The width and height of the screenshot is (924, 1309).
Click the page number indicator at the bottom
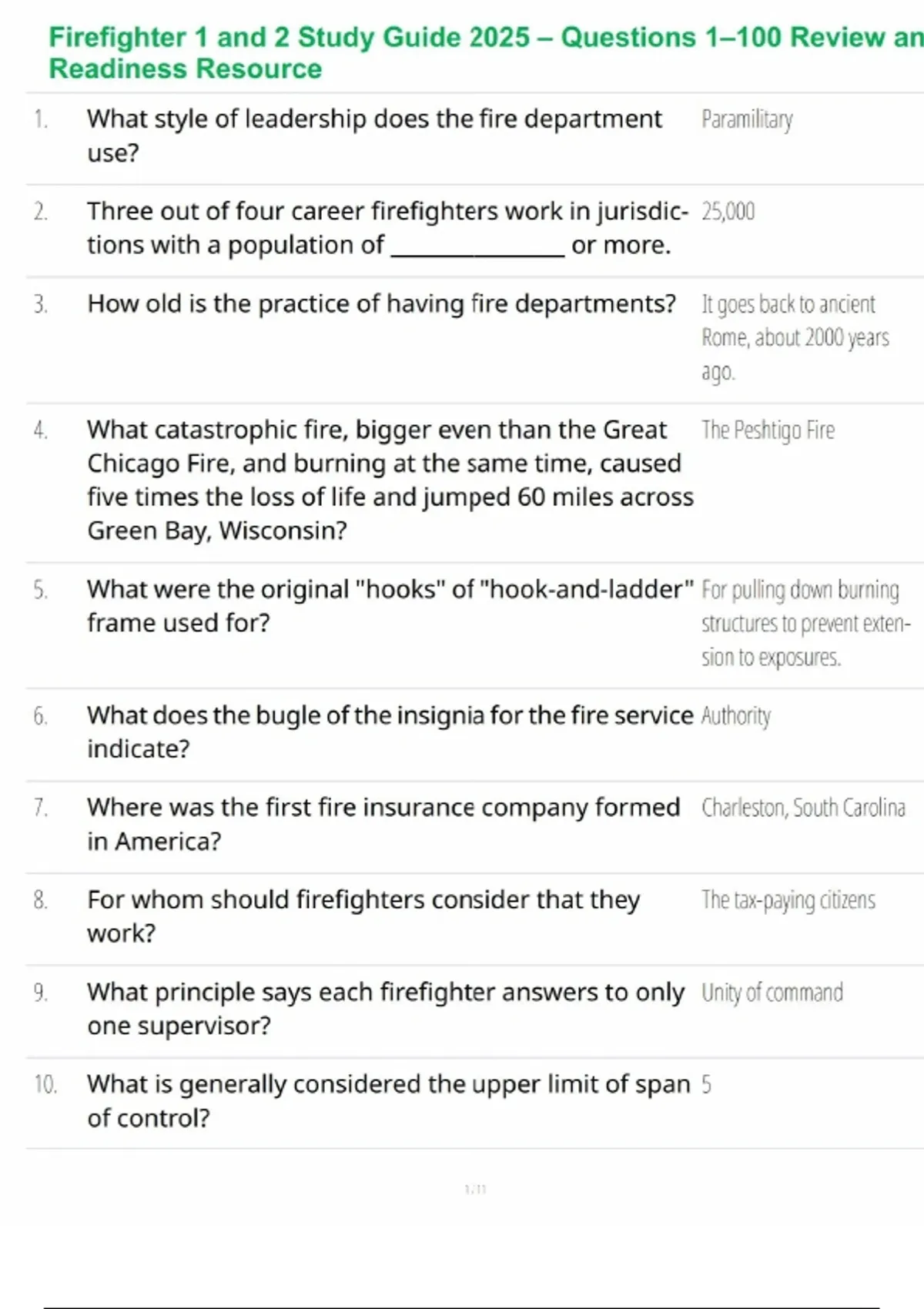(x=475, y=1190)
